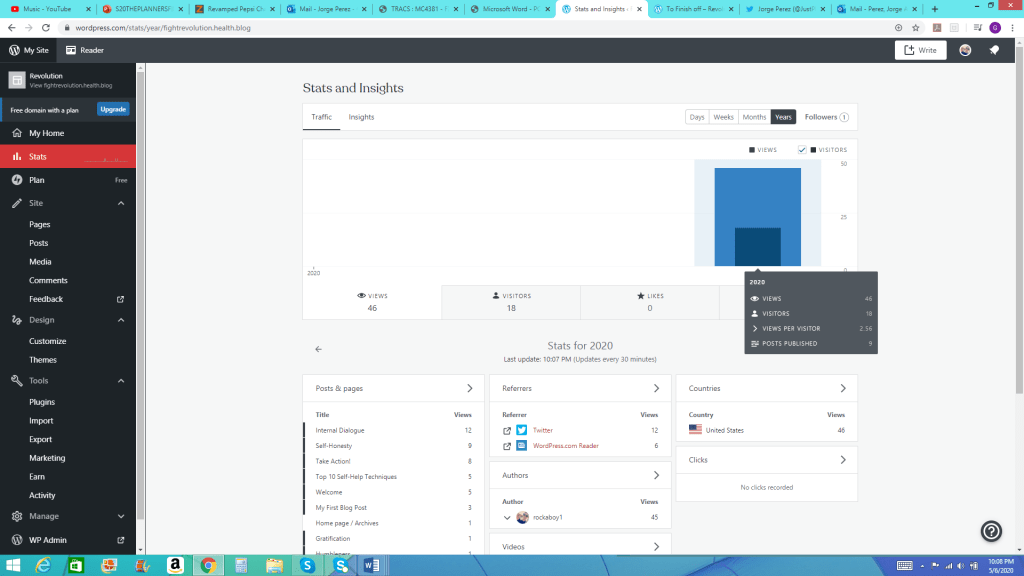Select the Months period toggle
The image size is (1024, 576).
point(754,117)
